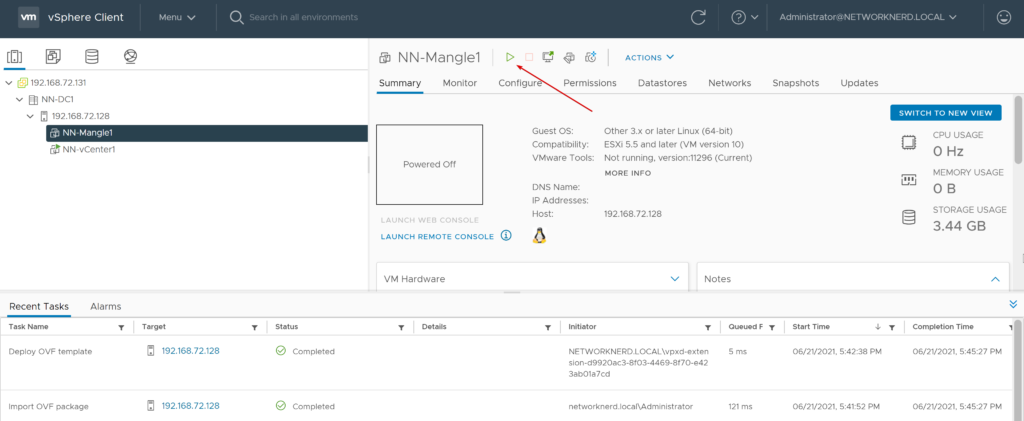Switch to the Summary tab
The height and width of the screenshot is (421, 1024).
(400, 83)
